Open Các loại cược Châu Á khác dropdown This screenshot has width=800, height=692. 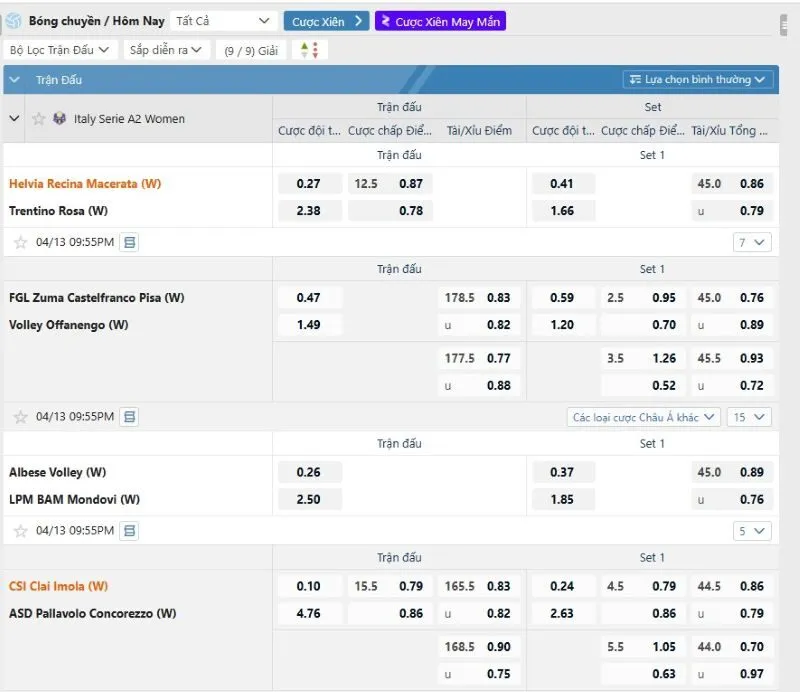pos(643,417)
